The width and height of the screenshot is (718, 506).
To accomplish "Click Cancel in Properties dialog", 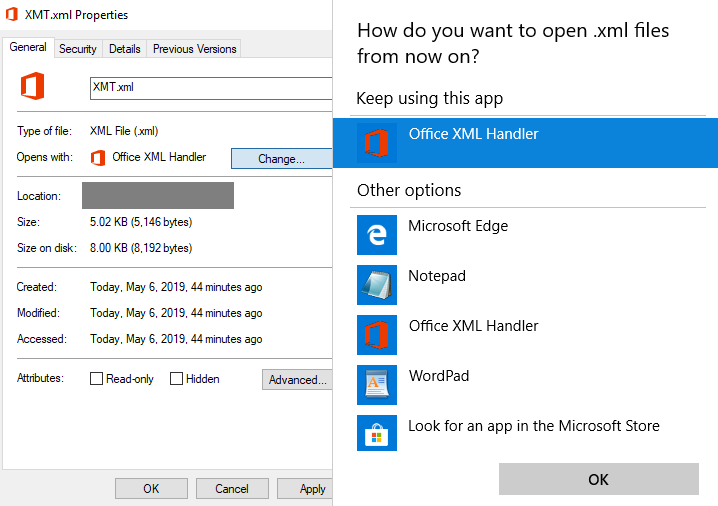I will tap(232, 489).
